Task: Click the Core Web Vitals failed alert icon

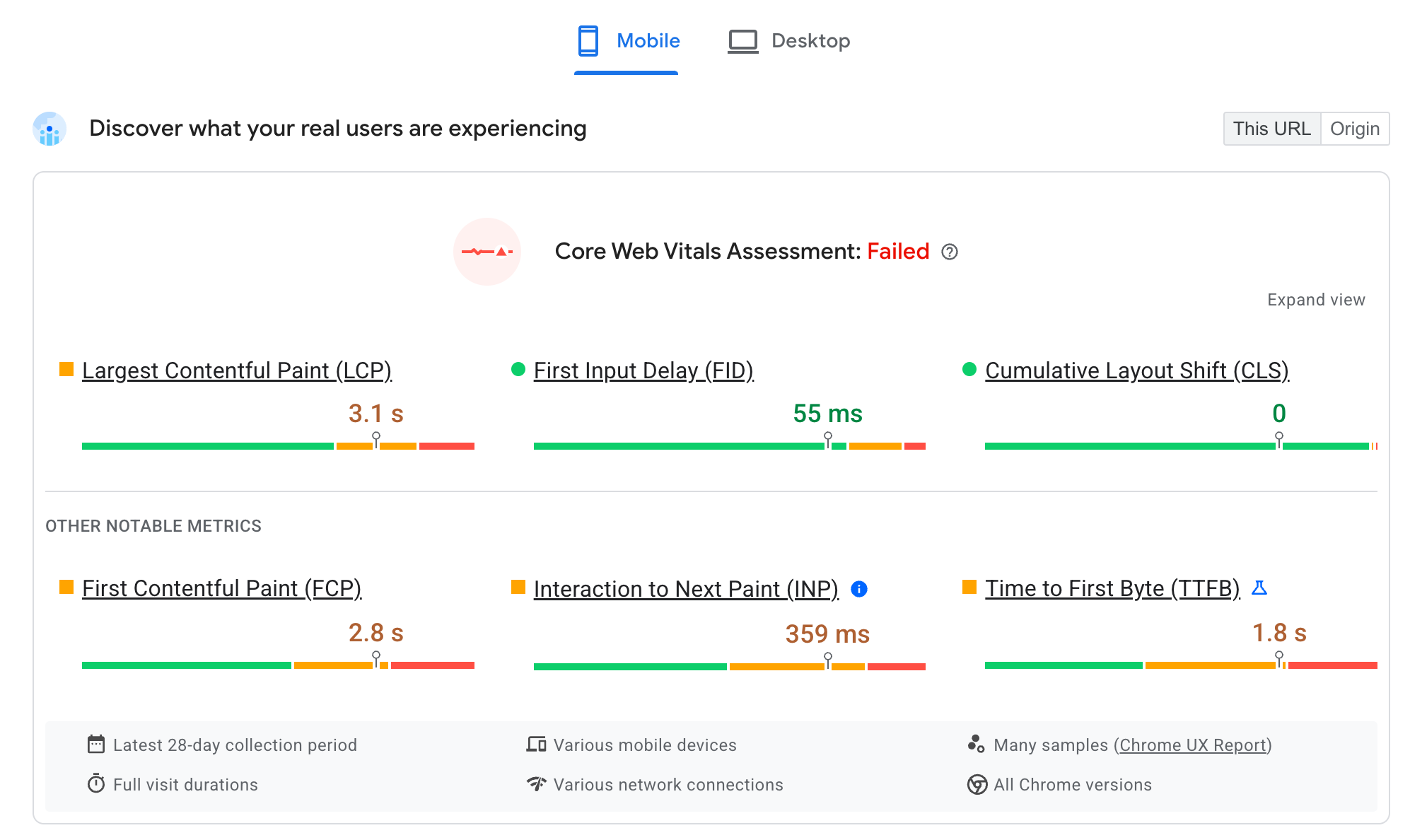Action: click(490, 251)
